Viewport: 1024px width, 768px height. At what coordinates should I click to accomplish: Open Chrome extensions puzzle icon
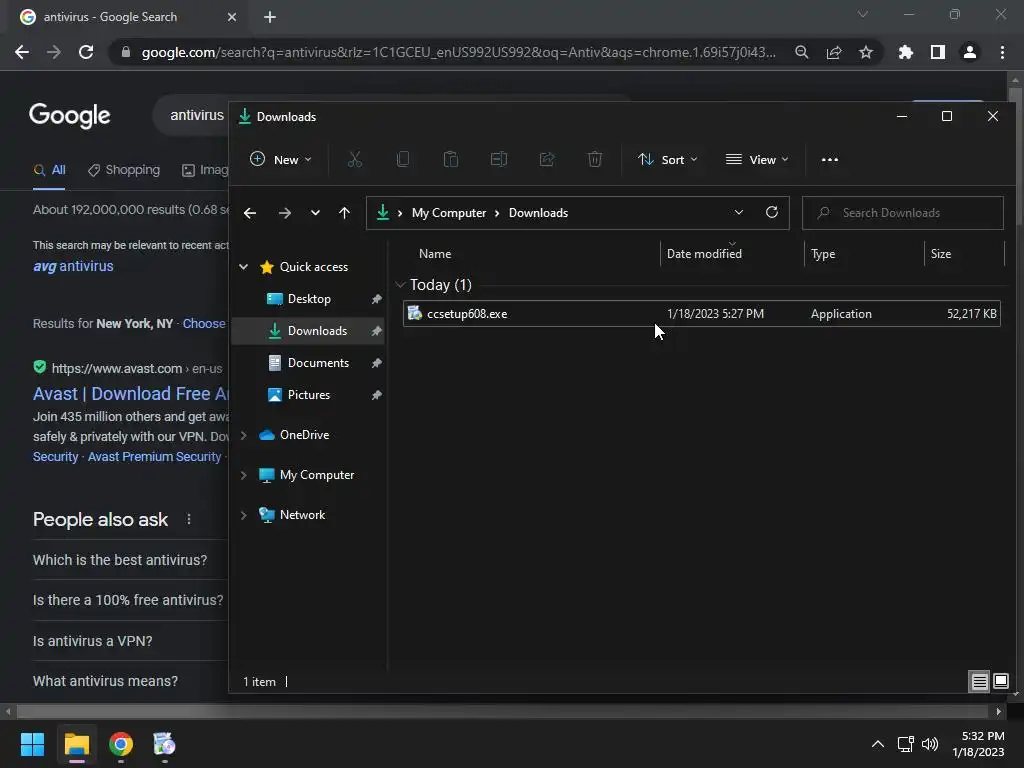pyautogui.click(x=905, y=52)
